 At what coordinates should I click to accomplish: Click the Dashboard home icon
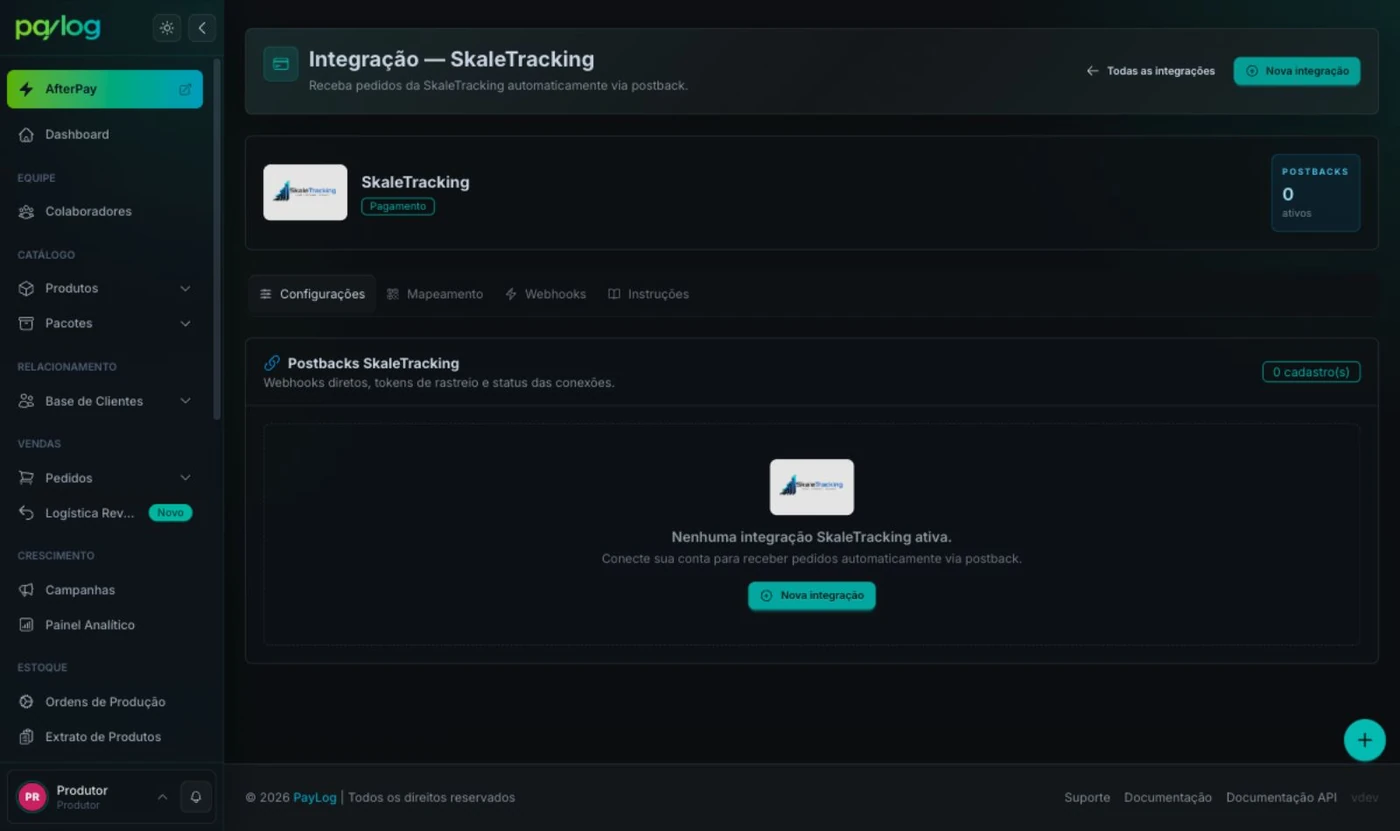tap(26, 134)
